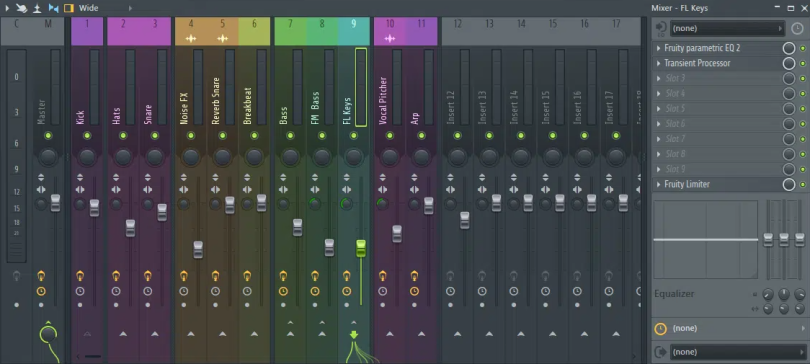The image size is (810, 364).
Task: Click the pan knob on Snare track
Action: (x=154, y=157)
